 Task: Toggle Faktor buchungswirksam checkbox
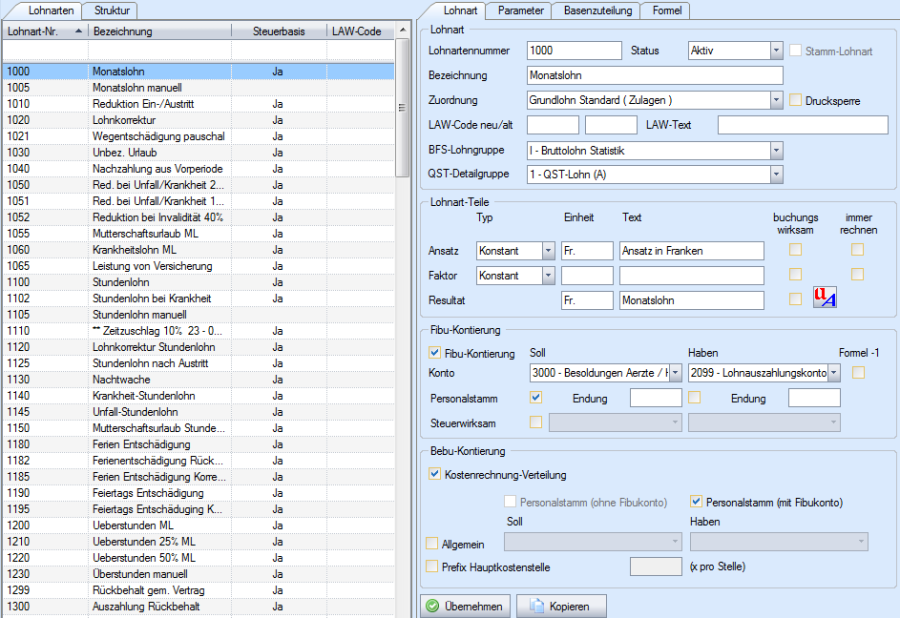pyautogui.click(x=796, y=274)
